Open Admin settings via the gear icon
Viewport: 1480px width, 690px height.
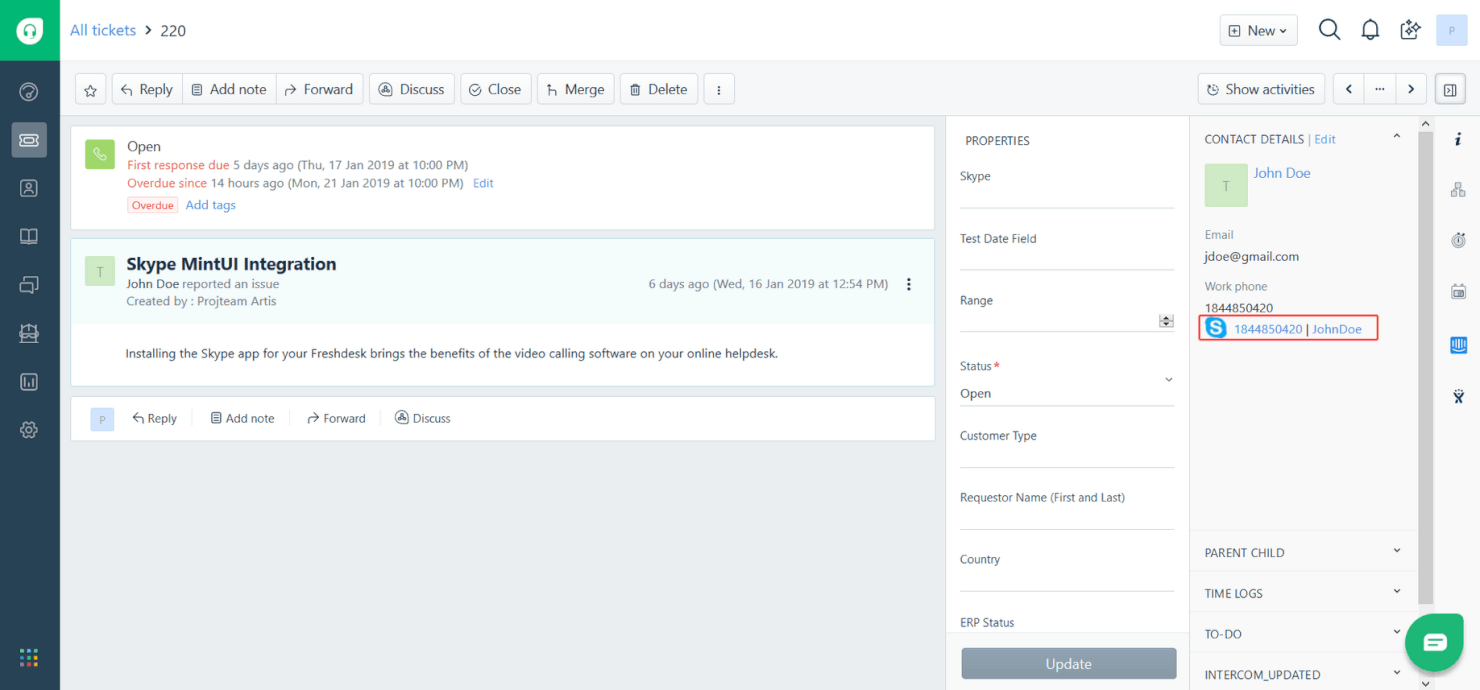[28, 429]
